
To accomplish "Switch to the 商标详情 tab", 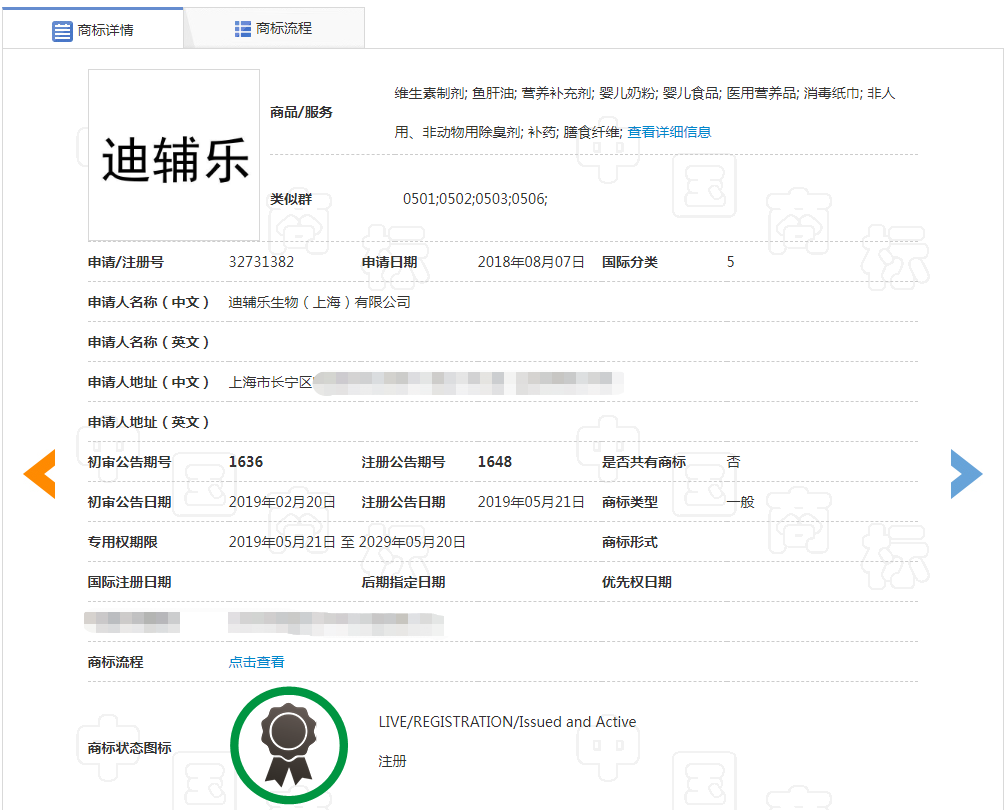I will pyautogui.click(x=93, y=29).
